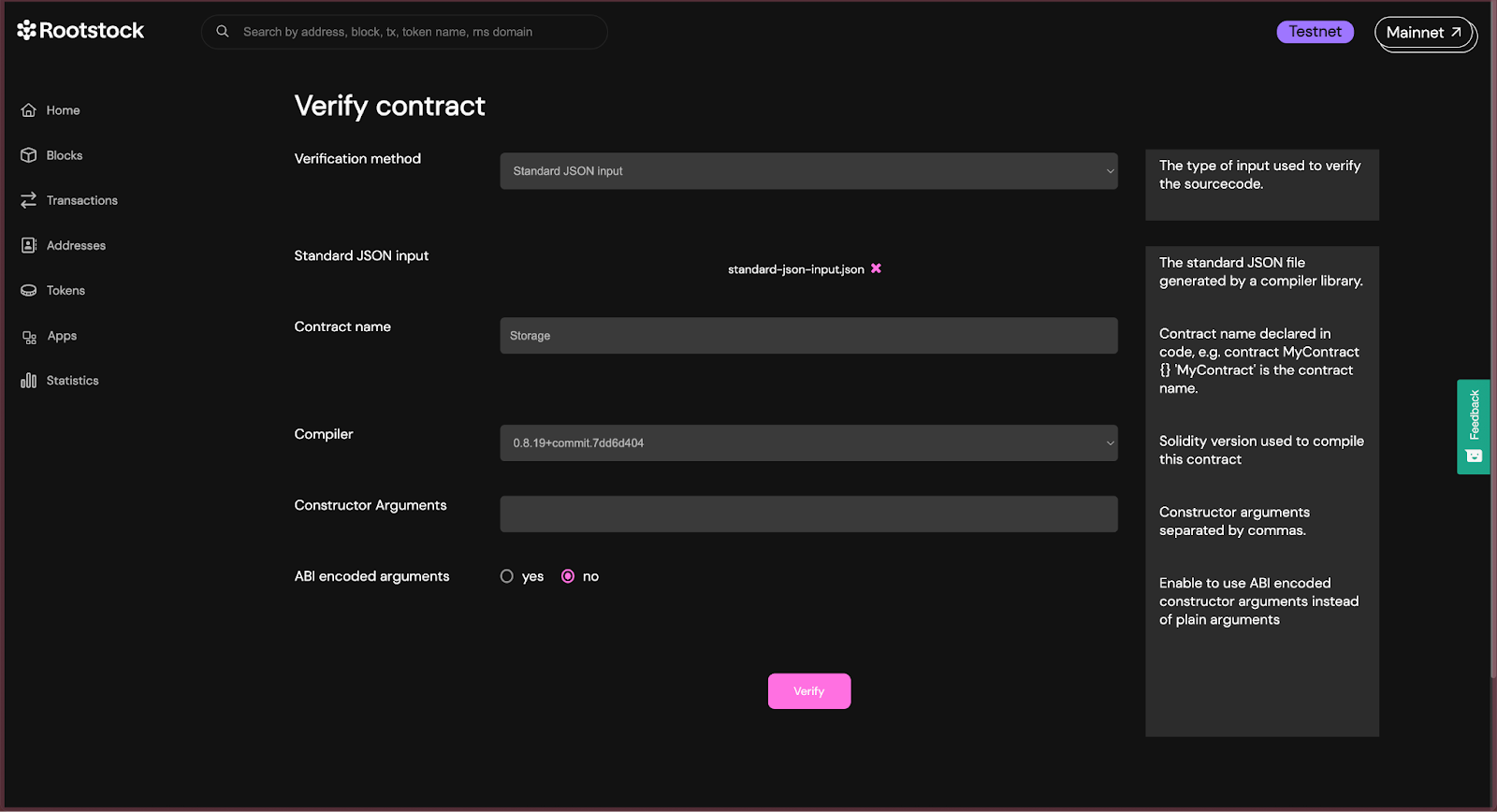Click the Apps grid icon

click(x=29, y=337)
